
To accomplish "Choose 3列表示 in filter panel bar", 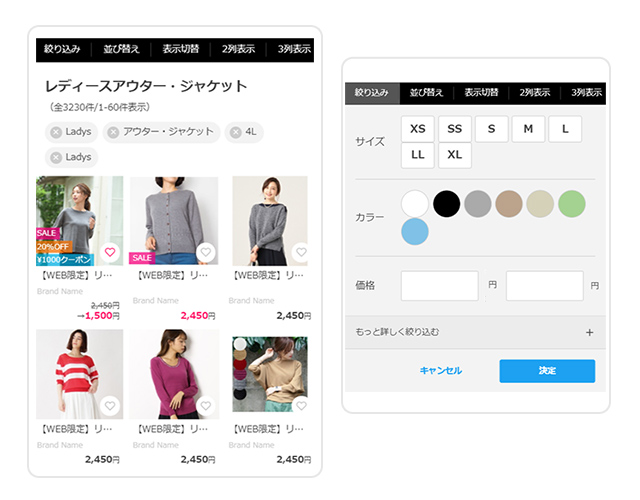I will tap(586, 93).
